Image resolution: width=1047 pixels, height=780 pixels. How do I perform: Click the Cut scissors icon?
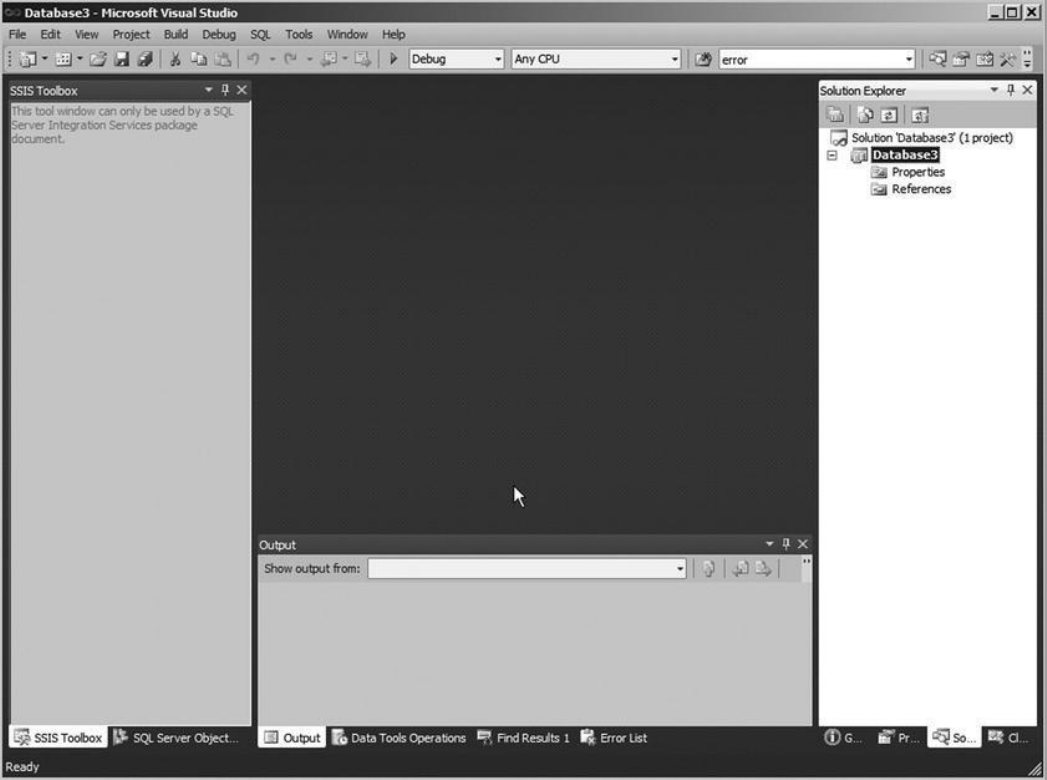click(x=175, y=59)
